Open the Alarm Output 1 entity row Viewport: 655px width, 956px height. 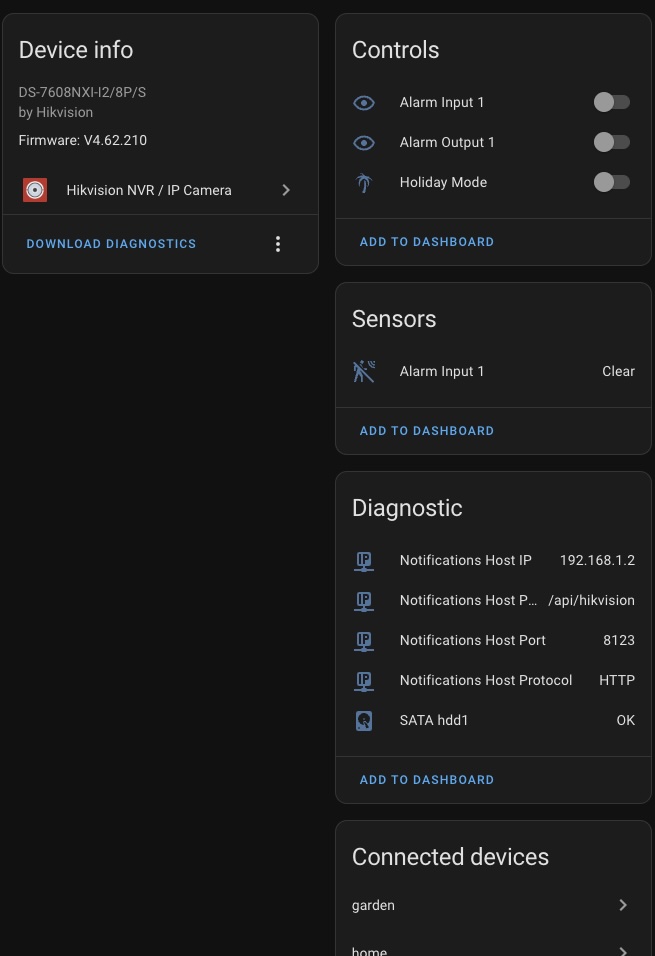click(x=493, y=143)
